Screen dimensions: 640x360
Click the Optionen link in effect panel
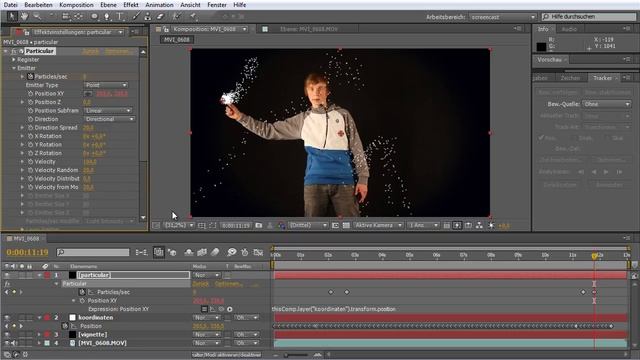click(118, 51)
